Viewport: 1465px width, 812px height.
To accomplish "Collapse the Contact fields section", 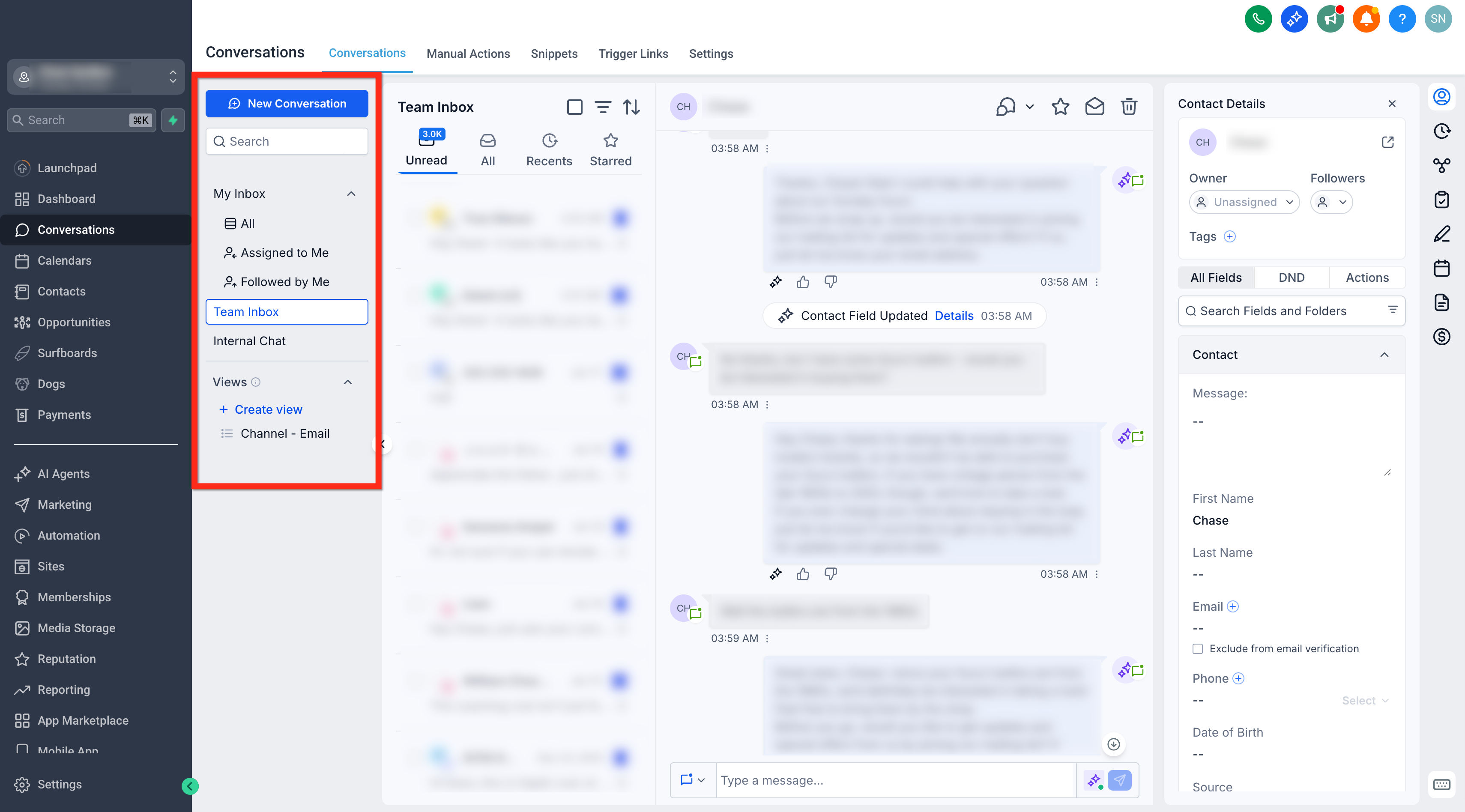I will [x=1384, y=355].
